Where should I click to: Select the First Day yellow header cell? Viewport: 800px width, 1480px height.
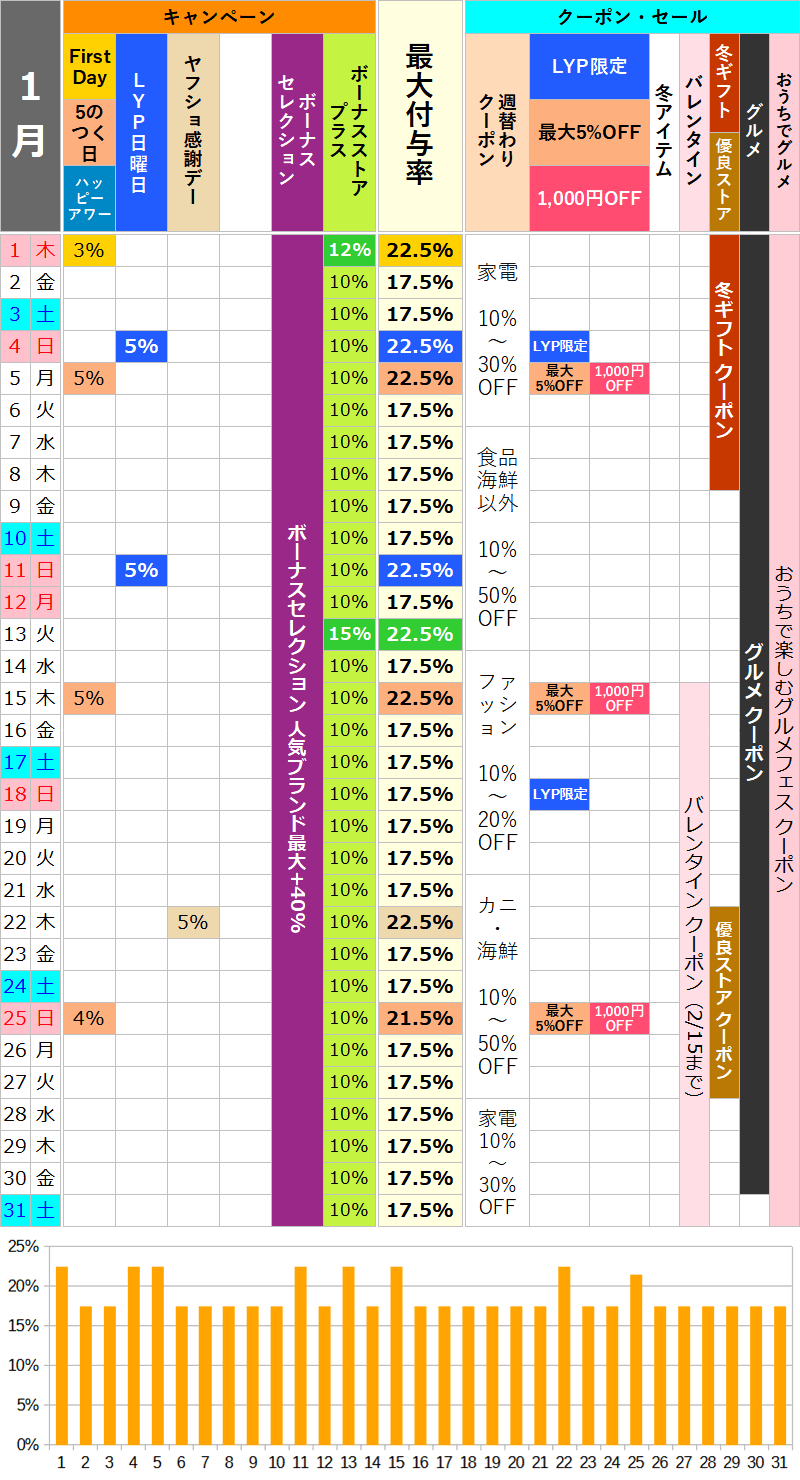(89, 67)
